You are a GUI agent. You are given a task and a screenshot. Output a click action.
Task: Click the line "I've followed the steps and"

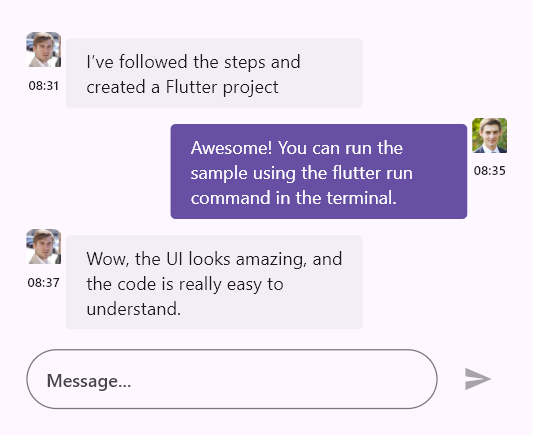[x=193, y=62]
